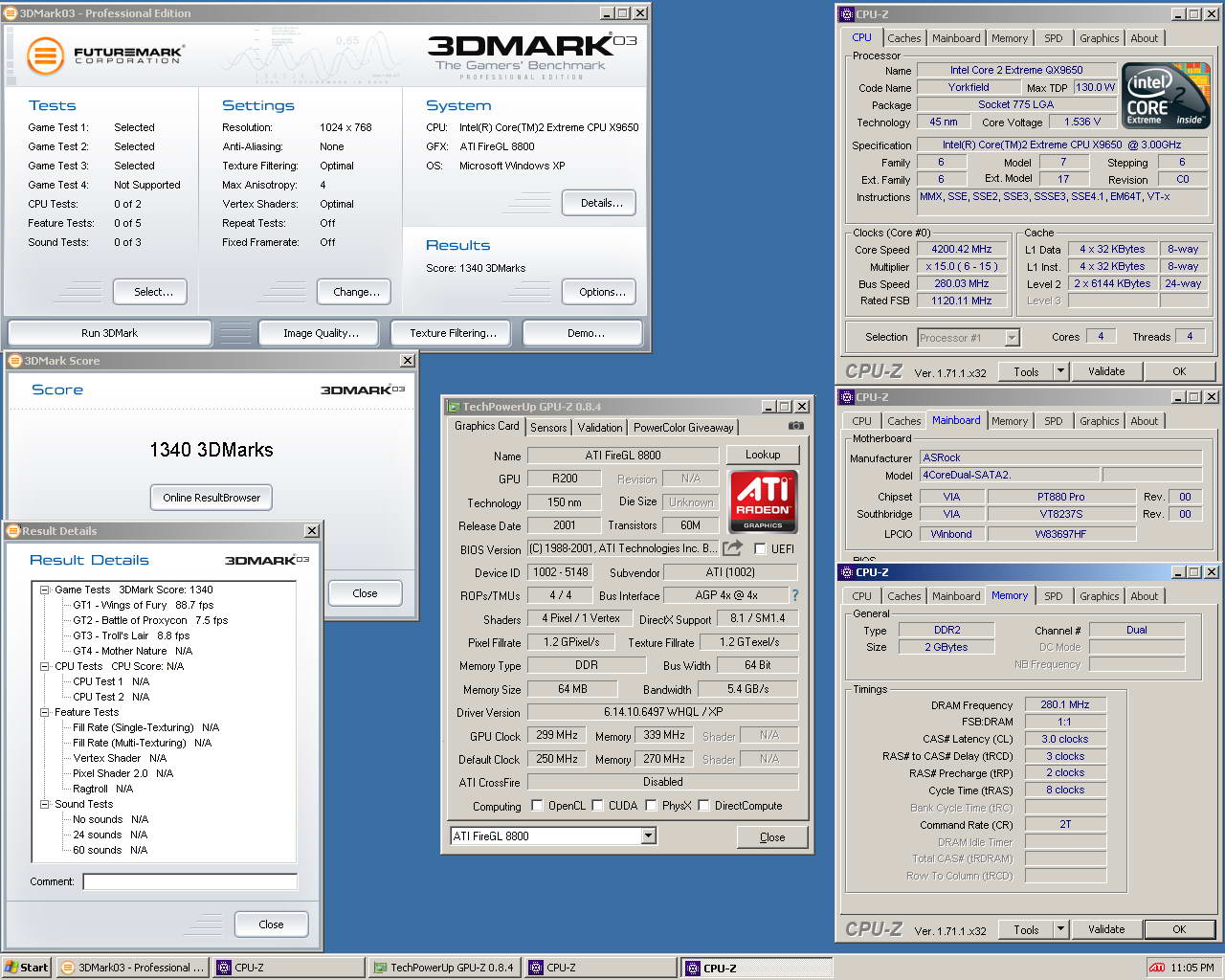Enable the UEFI checkbox in GPU-Z

coord(760,548)
